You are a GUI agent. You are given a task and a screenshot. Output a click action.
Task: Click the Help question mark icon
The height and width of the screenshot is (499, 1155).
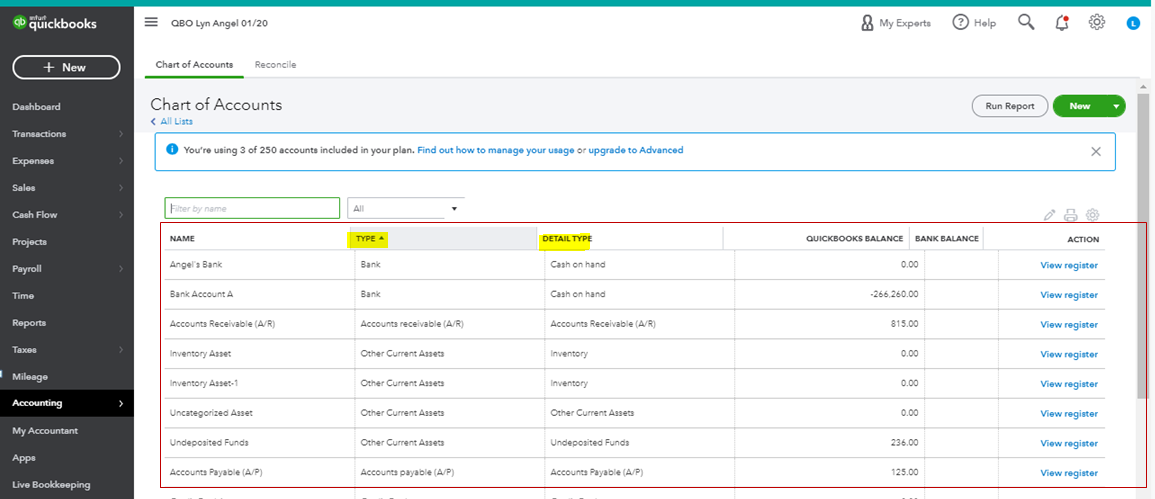961,22
